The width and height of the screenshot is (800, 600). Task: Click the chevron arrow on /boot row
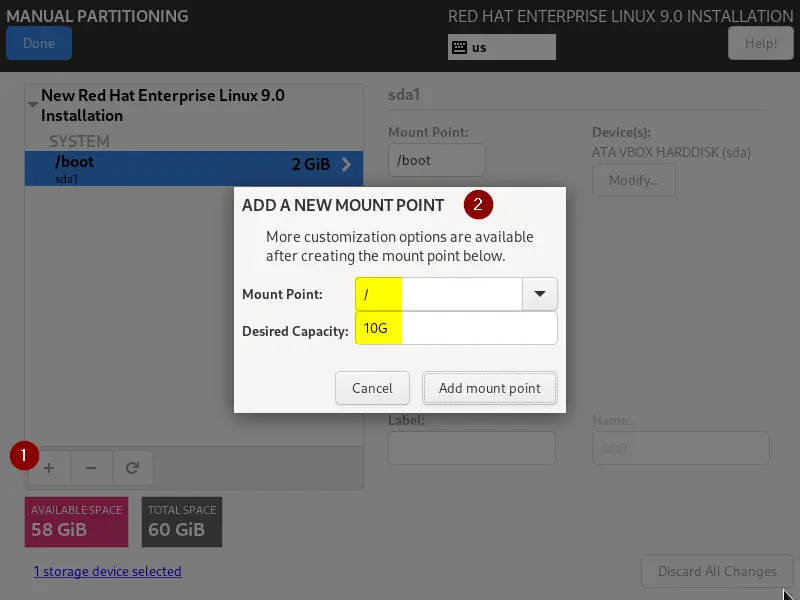[346, 164]
